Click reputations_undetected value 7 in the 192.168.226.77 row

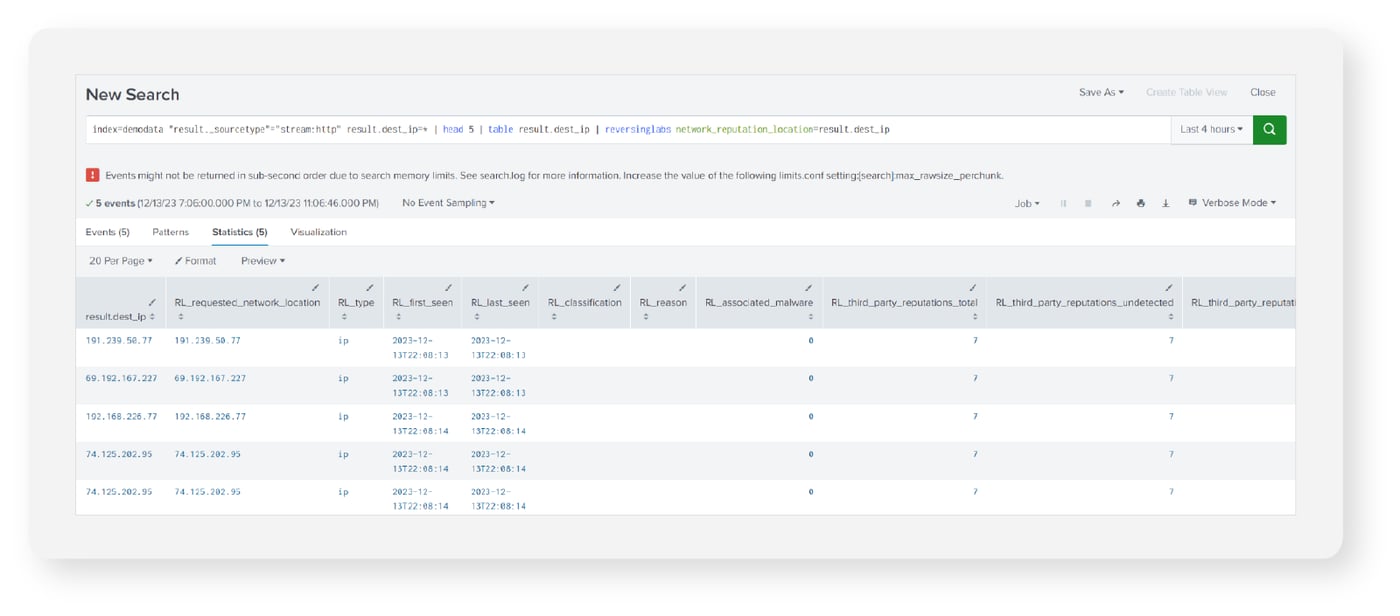tap(1171, 416)
